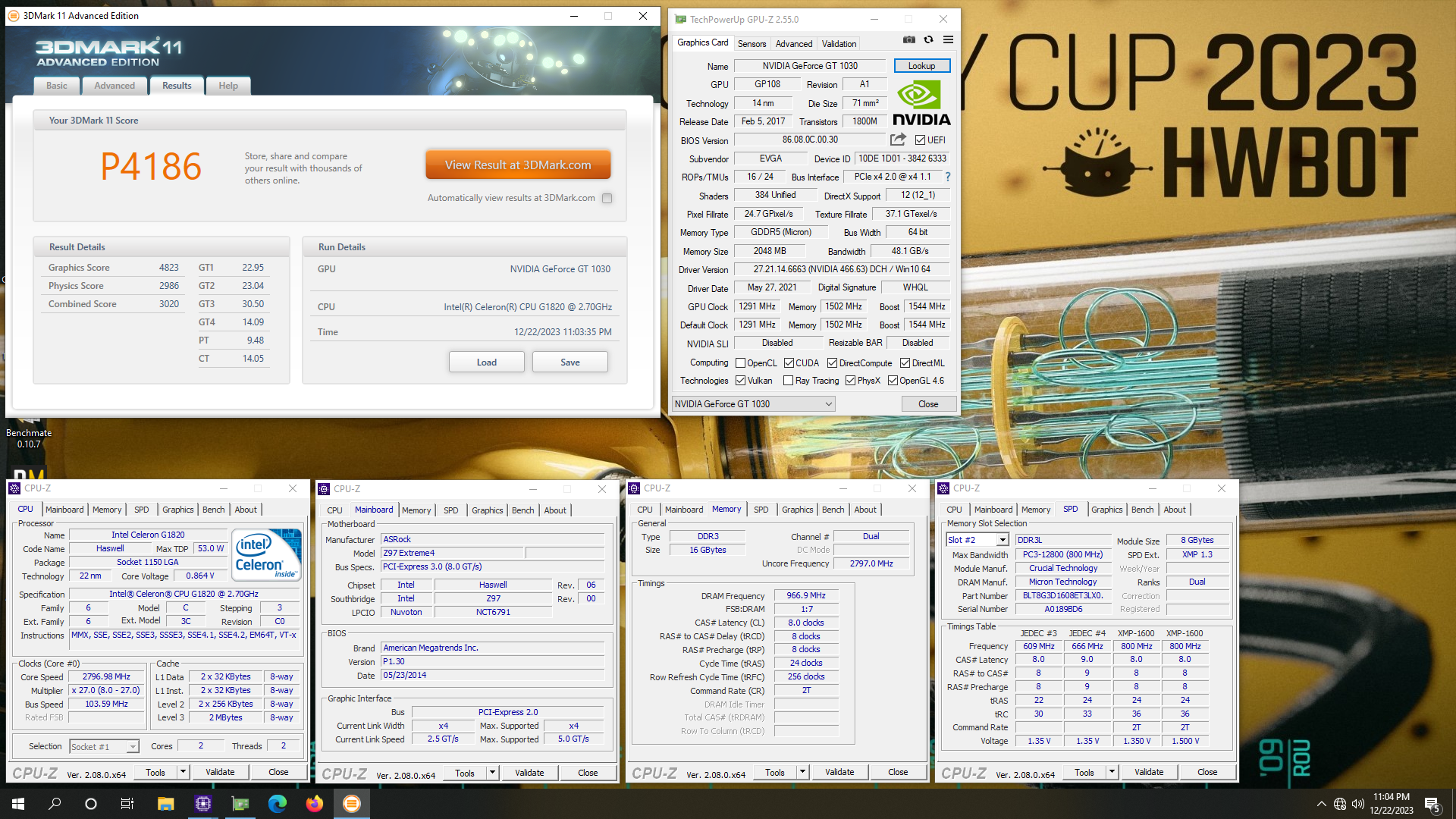1456x819 pixels.
Task: Click Cortana circle icon on taskbar
Action: click(x=91, y=804)
